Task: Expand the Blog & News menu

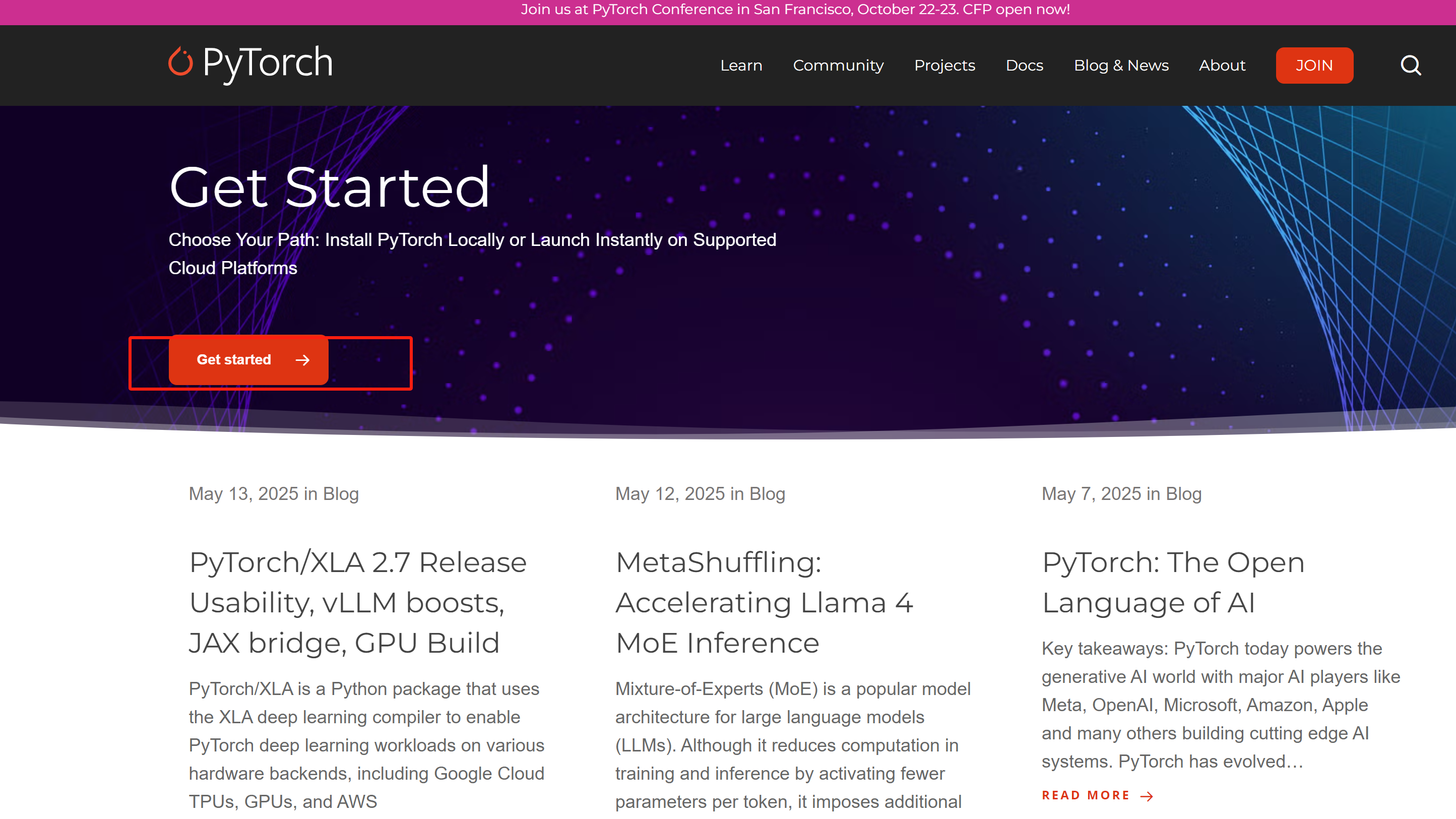Action: [1121, 66]
